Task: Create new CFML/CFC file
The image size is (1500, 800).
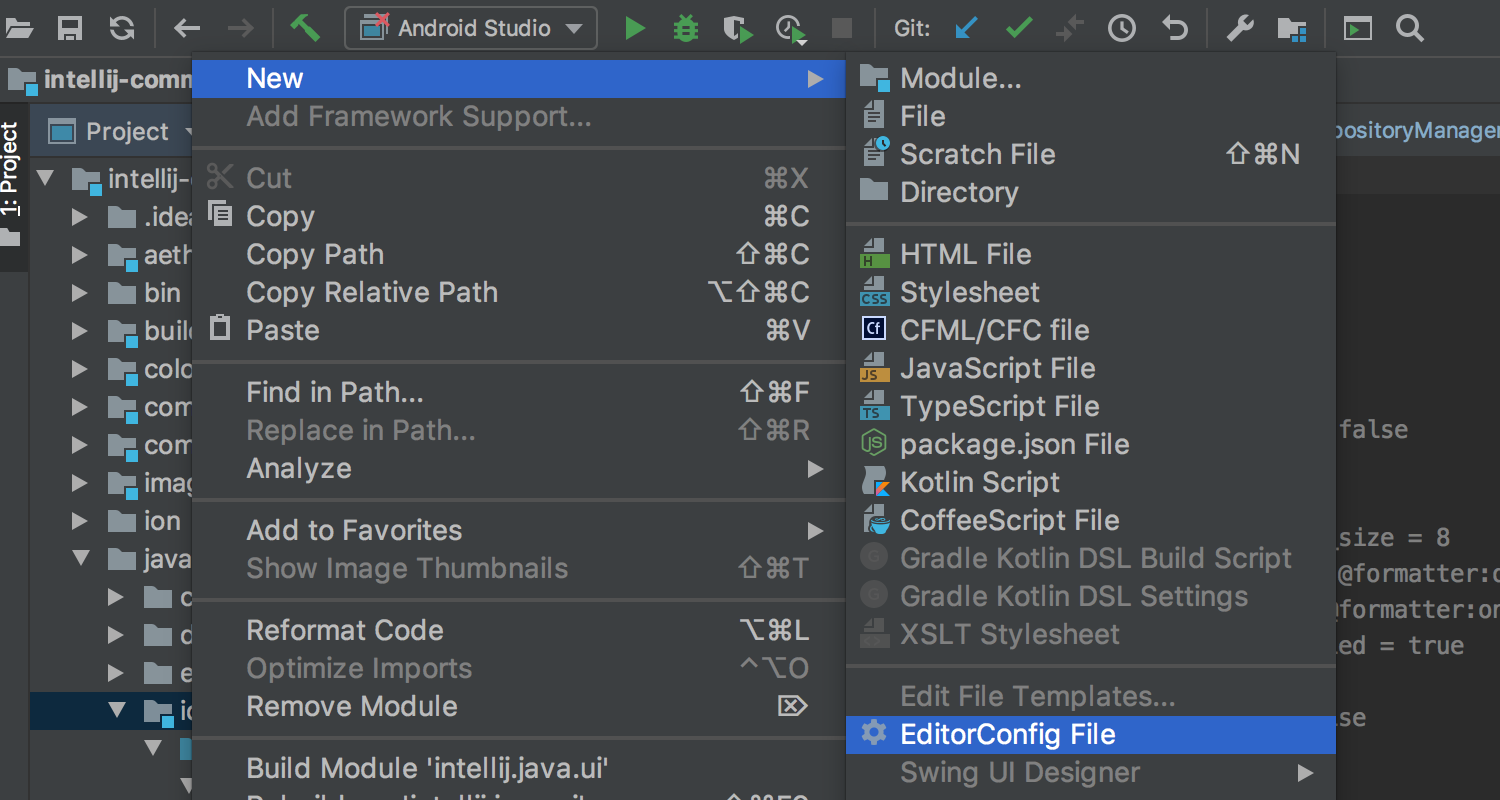Action: coord(1091,330)
